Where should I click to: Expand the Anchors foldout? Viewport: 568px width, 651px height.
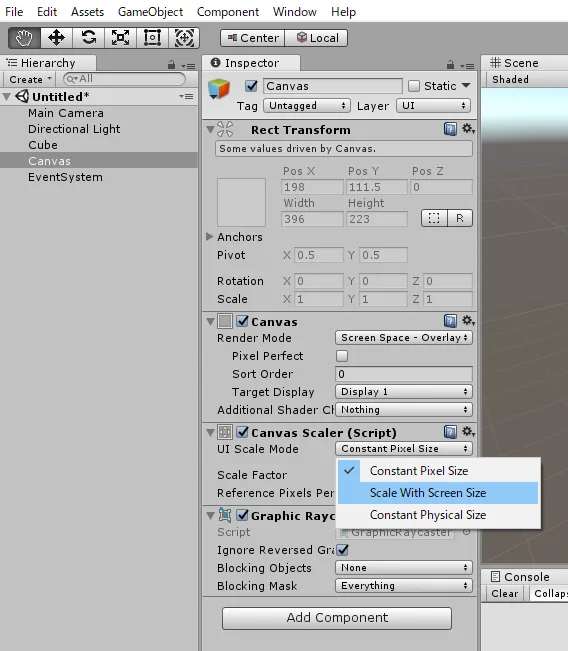(x=210, y=237)
